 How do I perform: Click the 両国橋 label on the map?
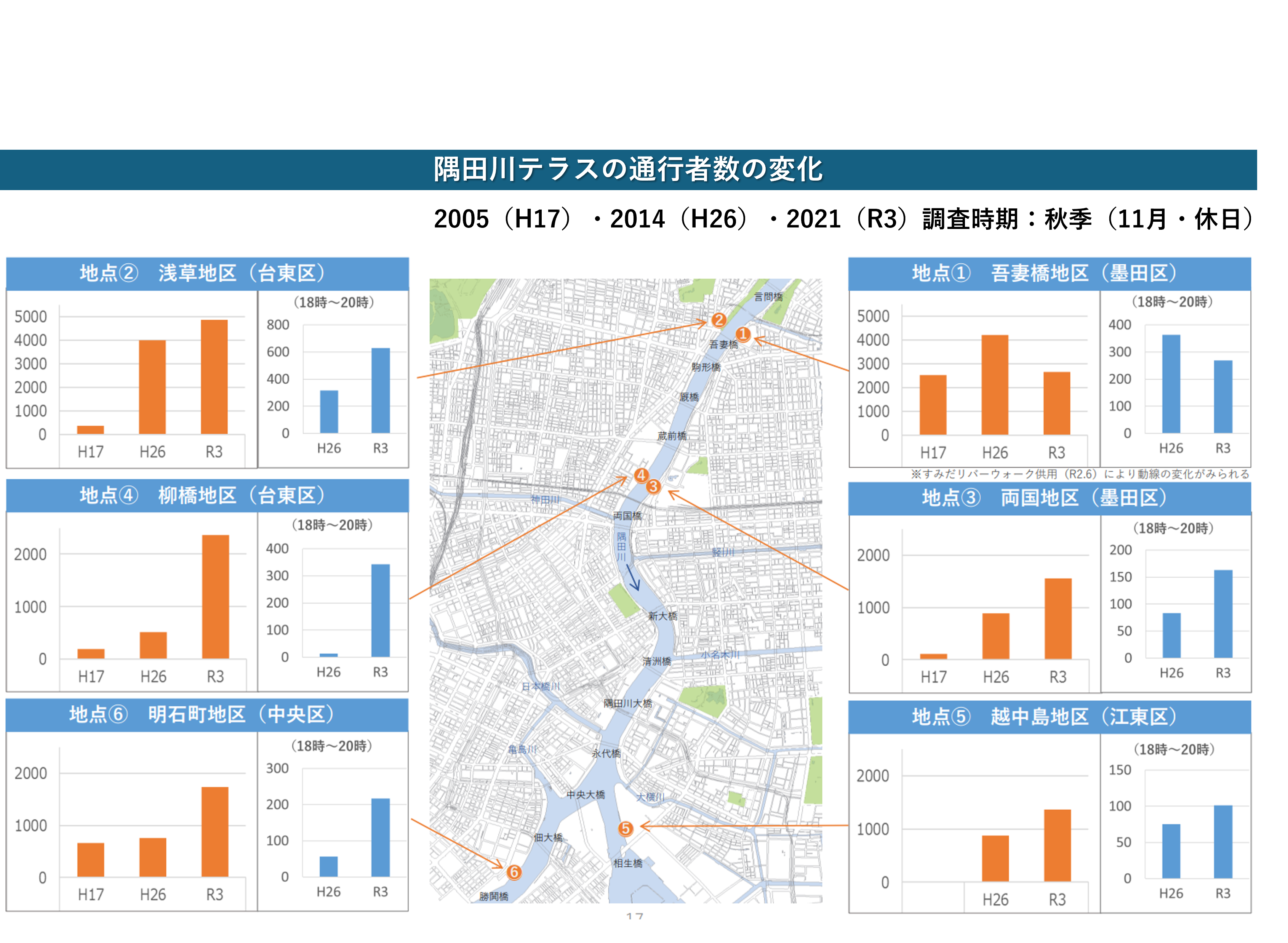click(x=627, y=516)
